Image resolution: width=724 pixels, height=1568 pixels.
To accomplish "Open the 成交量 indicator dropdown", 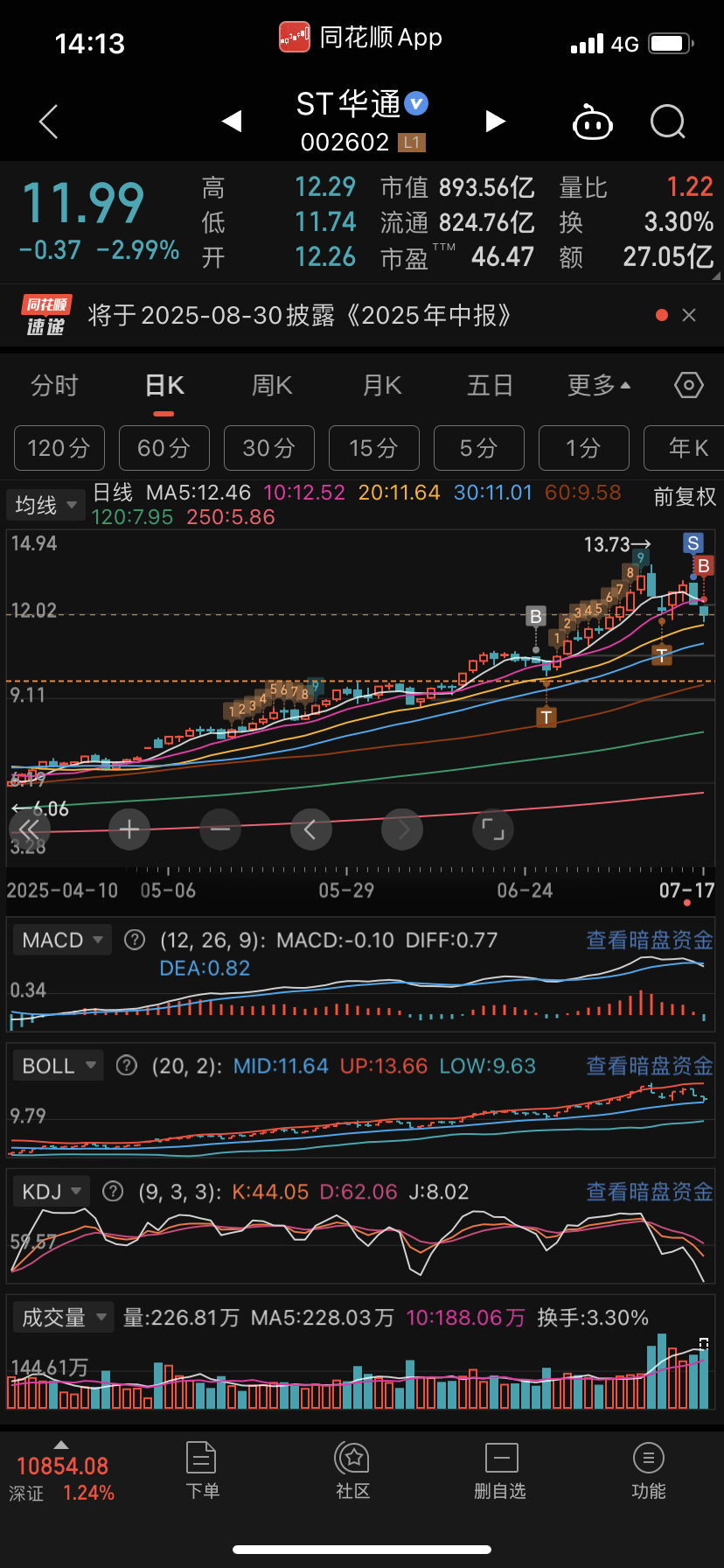I will [x=63, y=1317].
